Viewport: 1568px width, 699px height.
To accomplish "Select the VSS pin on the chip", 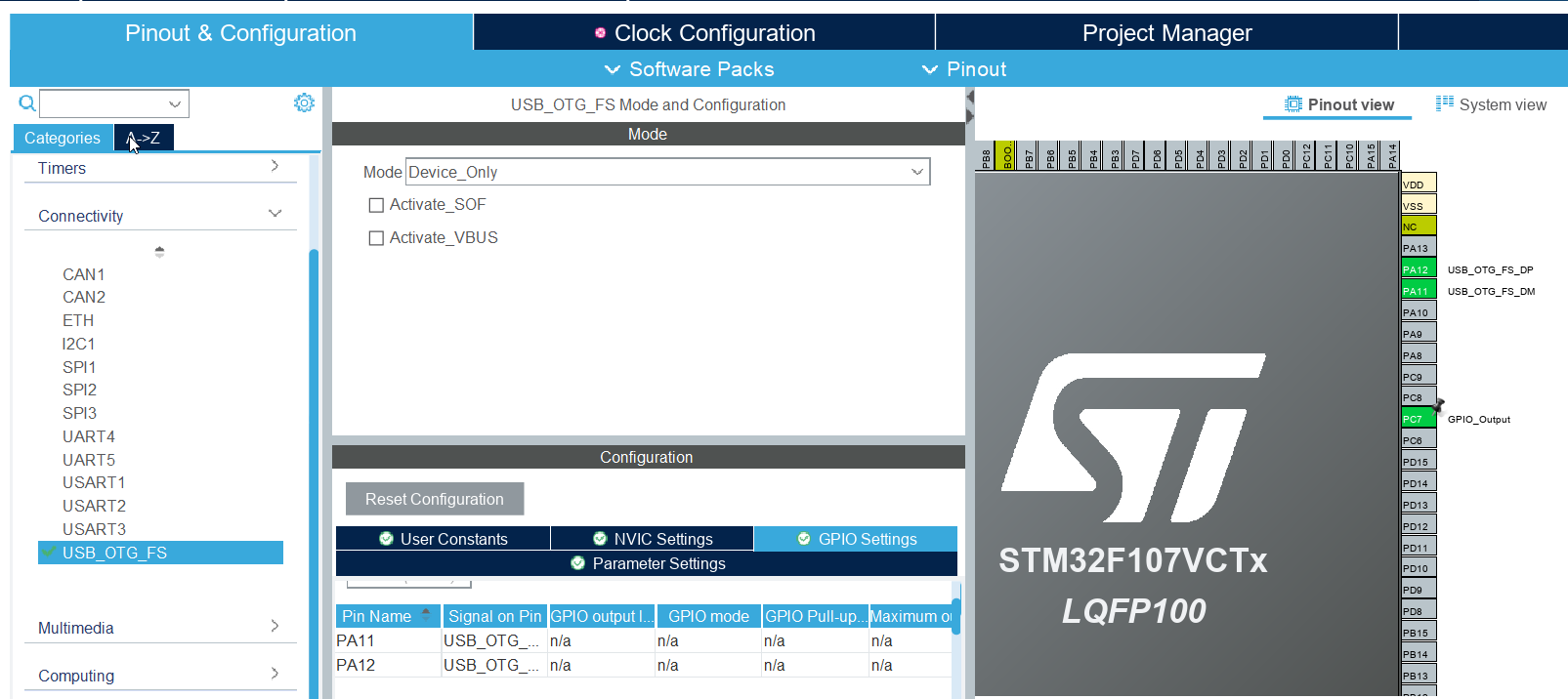I will pyautogui.click(x=1419, y=205).
